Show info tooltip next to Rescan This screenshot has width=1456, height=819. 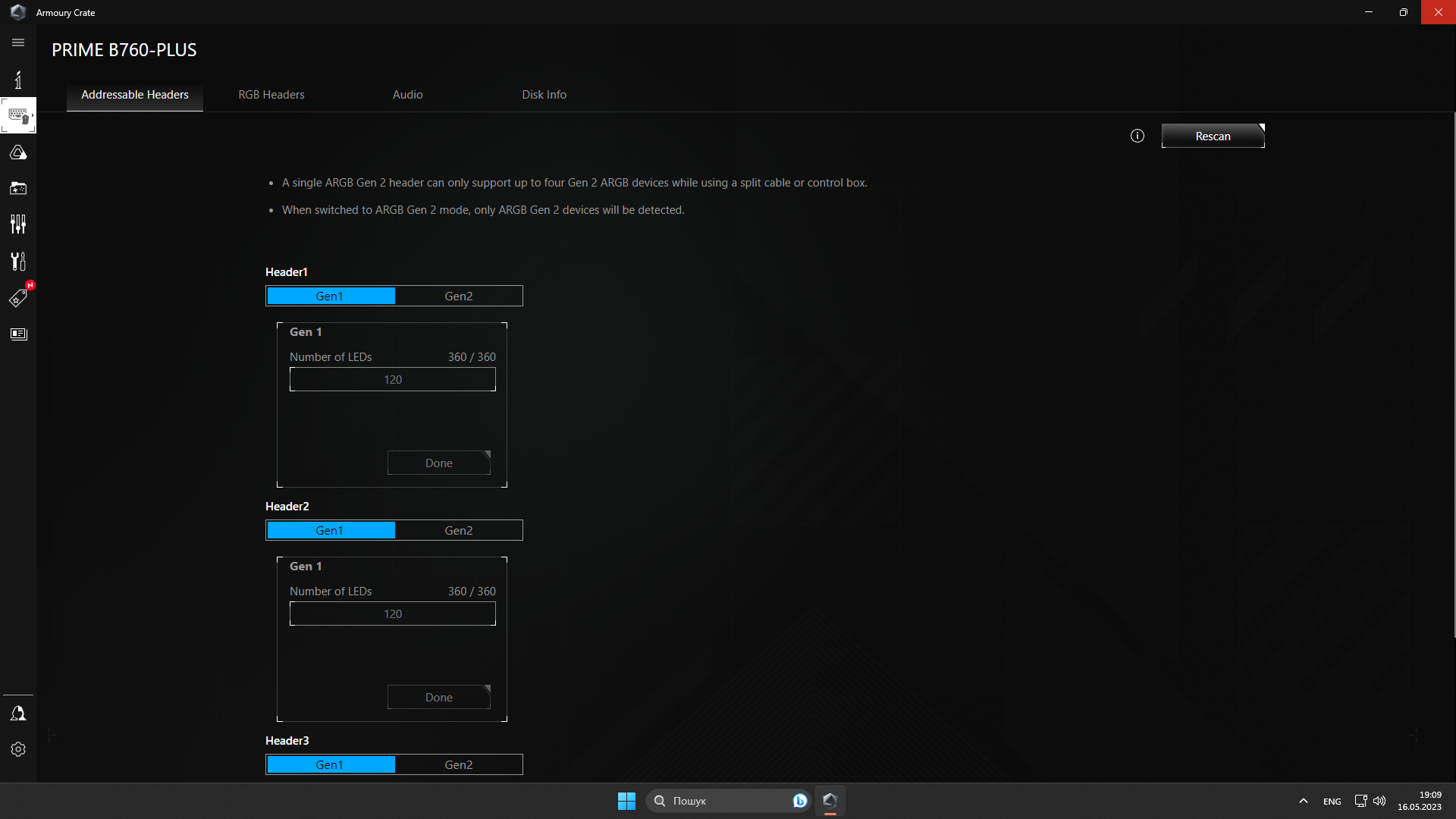[x=1137, y=136]
